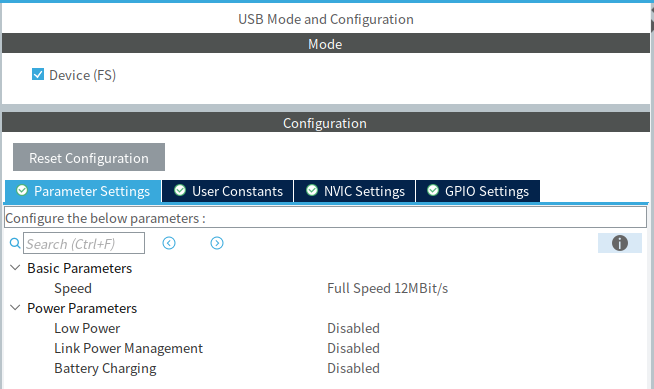The image size is (654, 389).
Task: Focus the Search (Ctrl+F) input field
Action: pos(84,243)
